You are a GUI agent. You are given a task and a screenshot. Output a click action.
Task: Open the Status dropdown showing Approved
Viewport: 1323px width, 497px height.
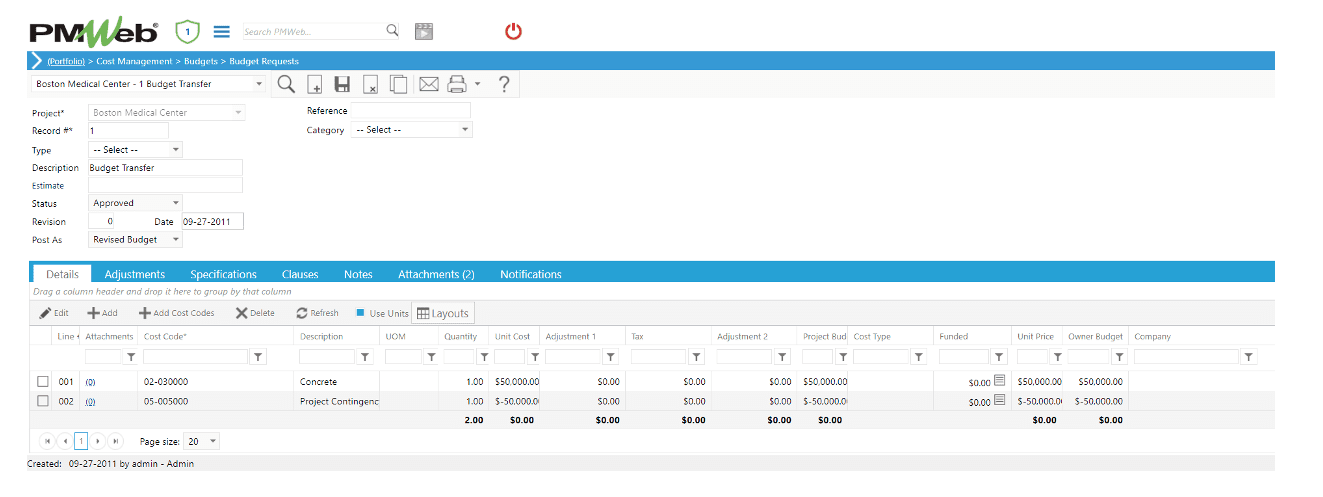coord(176,203)
